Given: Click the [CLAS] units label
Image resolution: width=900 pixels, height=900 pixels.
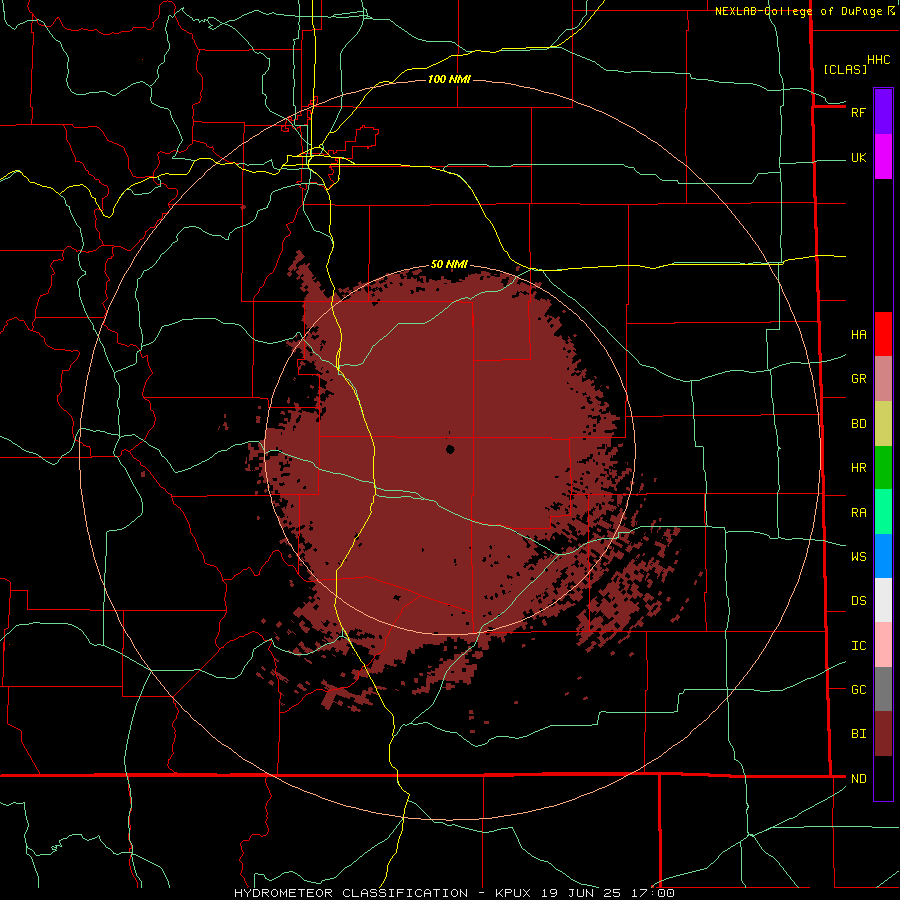Looking at the screenshot, I should click(845, 69).
